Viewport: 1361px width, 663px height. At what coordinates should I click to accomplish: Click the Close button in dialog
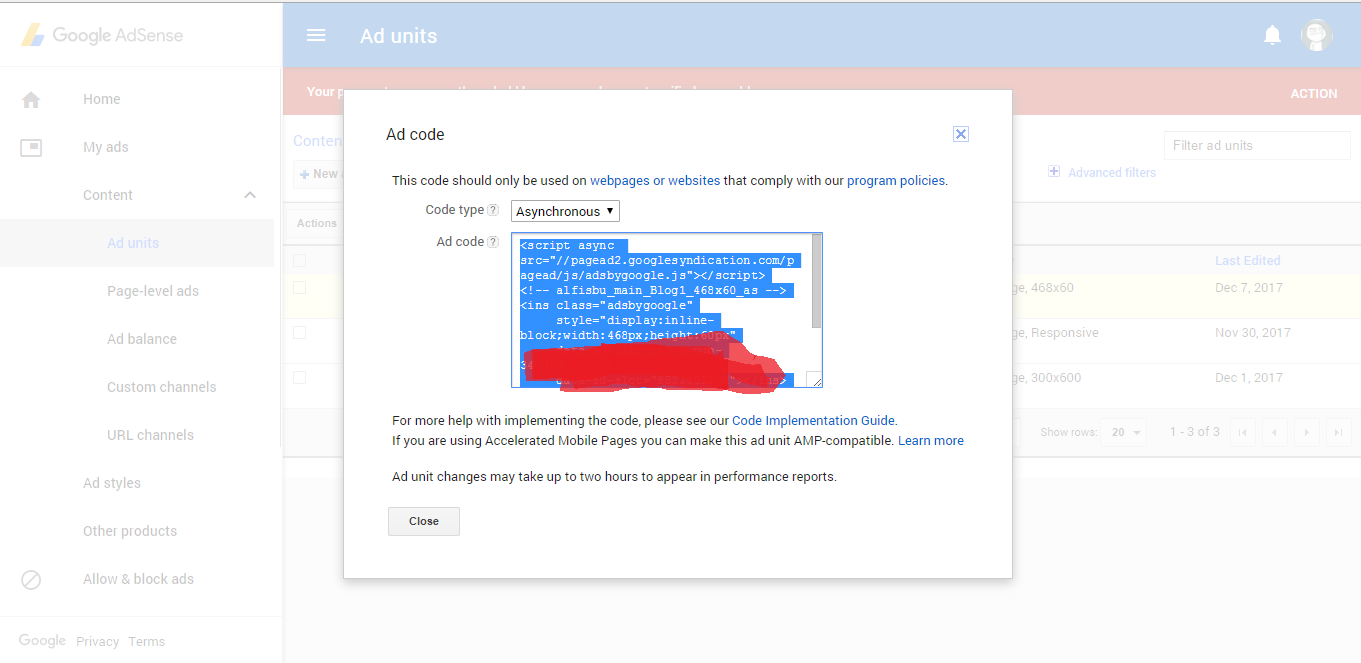tap(424, 521)
